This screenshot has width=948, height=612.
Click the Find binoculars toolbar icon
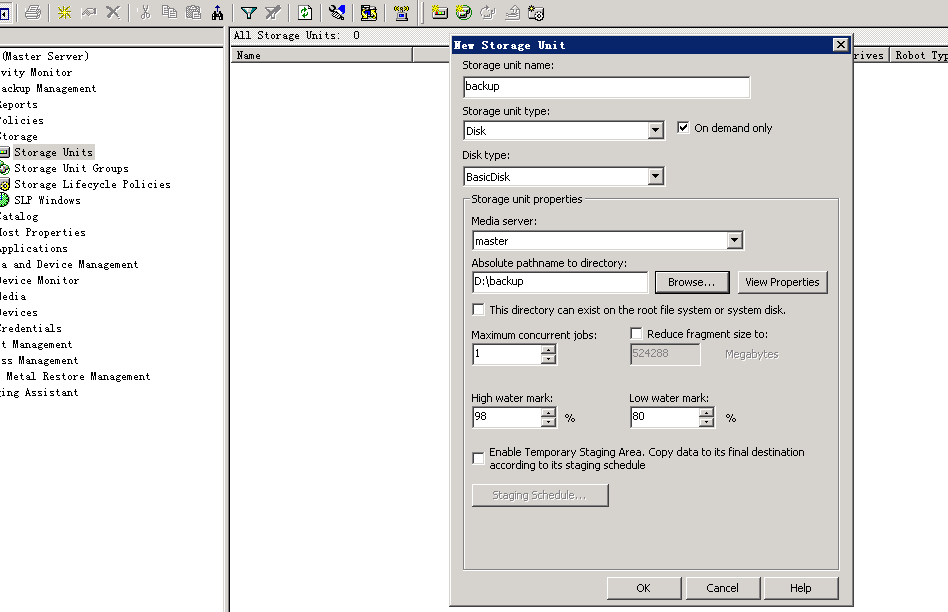[217, 12]
